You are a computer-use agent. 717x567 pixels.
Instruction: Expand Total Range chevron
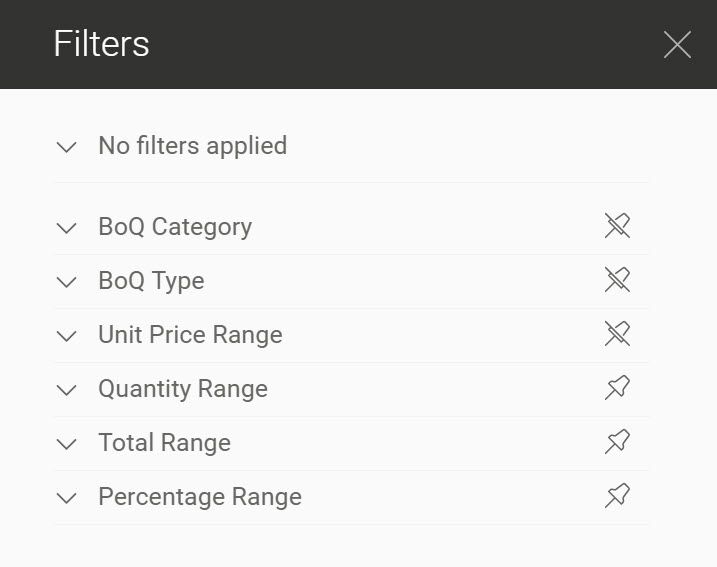point(67,444)
